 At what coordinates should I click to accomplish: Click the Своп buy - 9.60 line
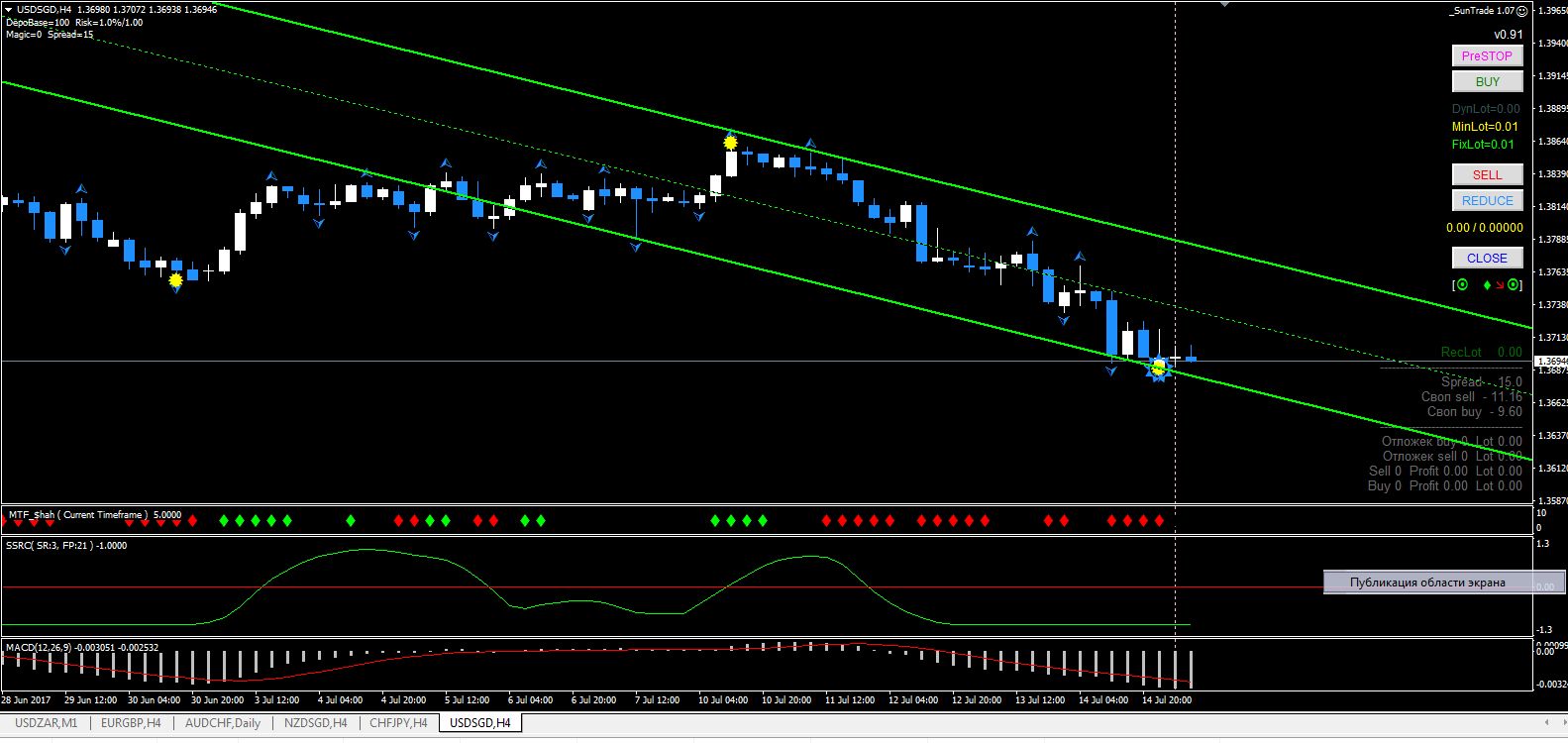tap(1475, 412)
